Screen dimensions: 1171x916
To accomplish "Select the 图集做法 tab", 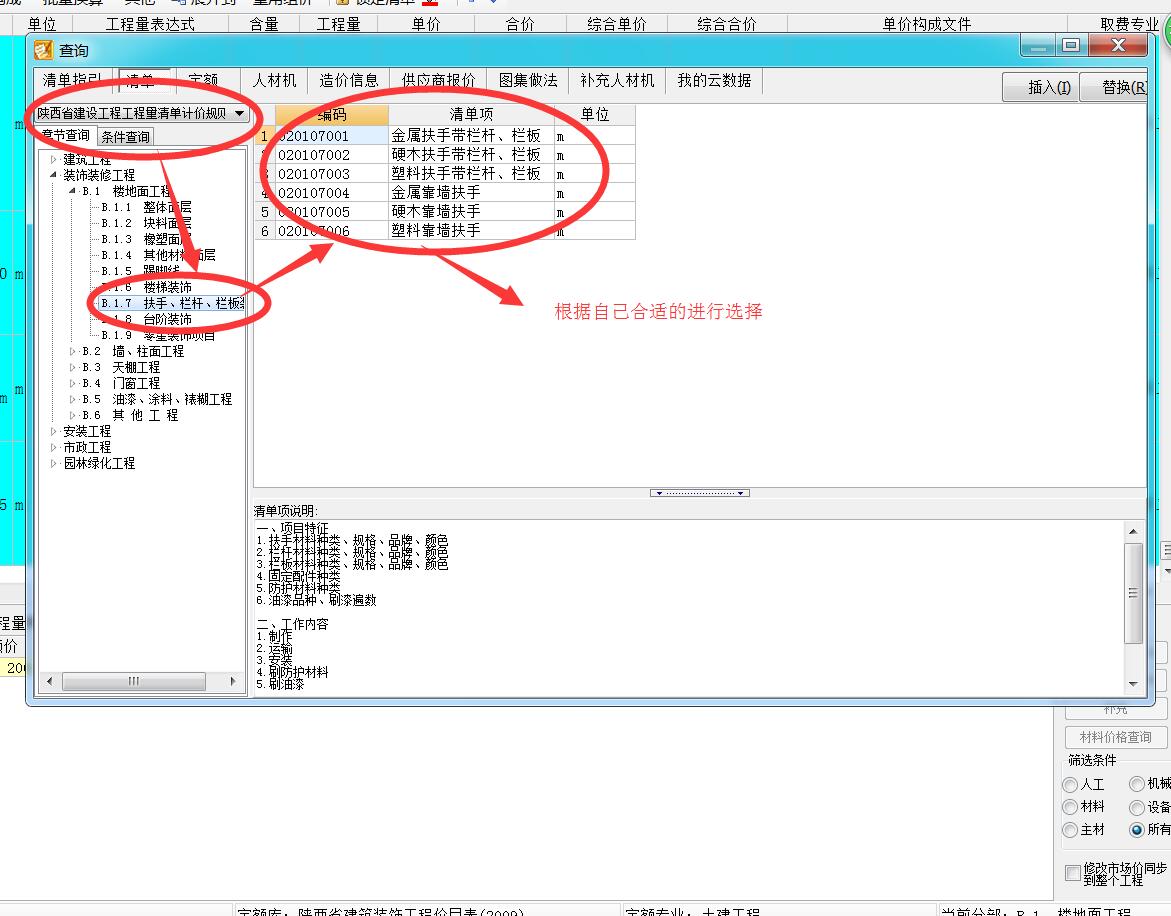I will pos(528,80).
